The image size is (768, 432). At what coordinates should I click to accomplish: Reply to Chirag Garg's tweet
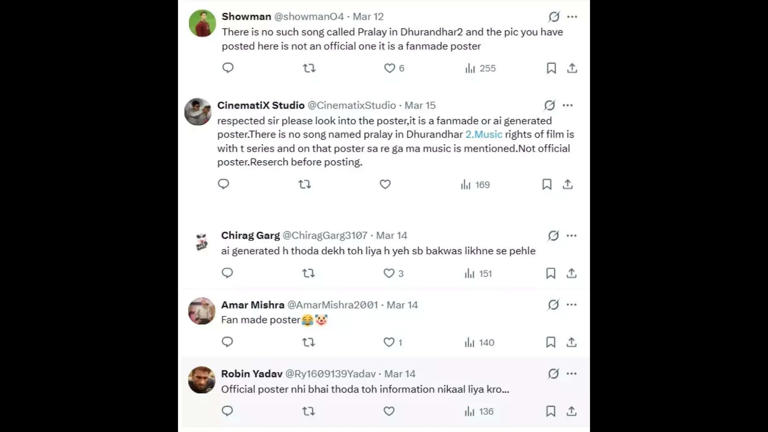[228, 273]
